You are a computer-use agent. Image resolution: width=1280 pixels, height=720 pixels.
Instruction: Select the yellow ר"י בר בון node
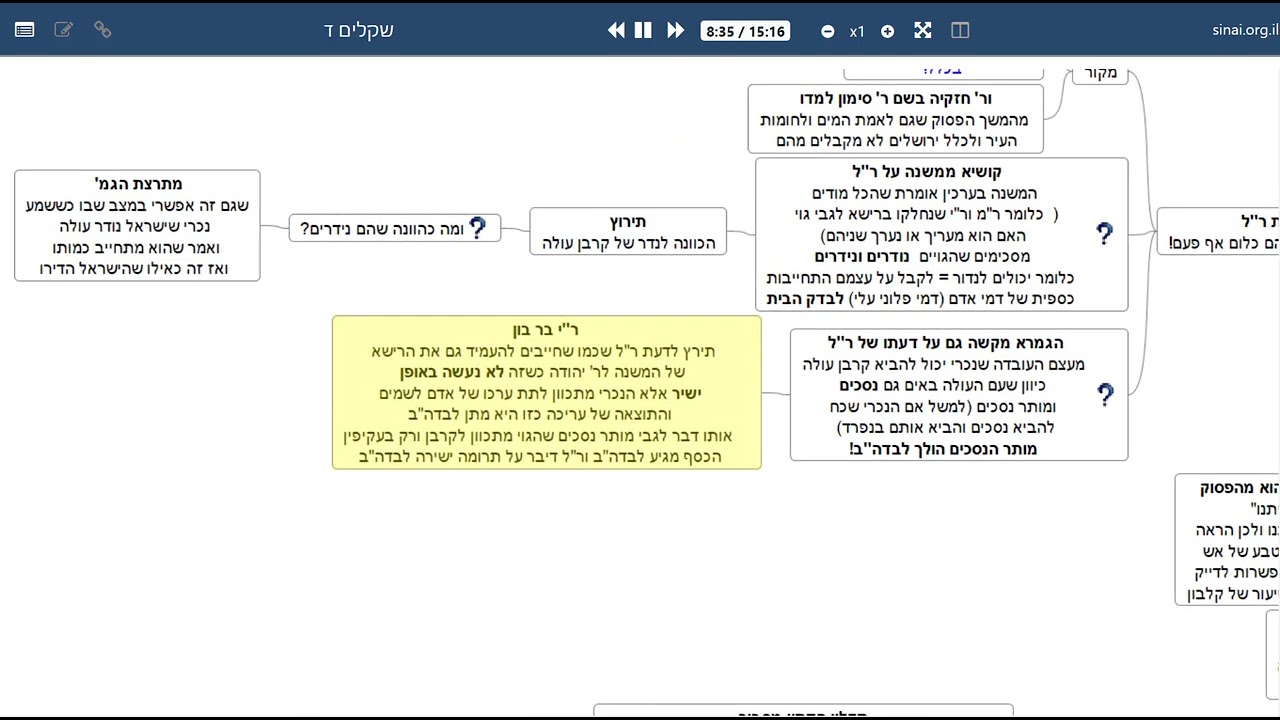pos(547,392)
